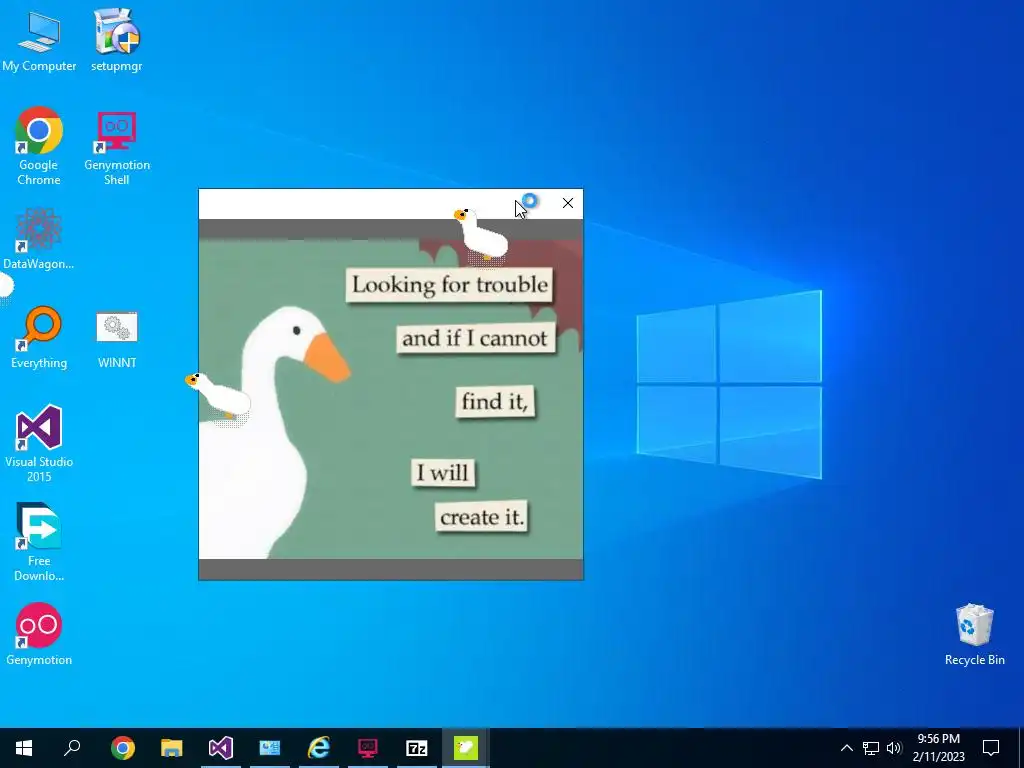This screenshot has width=1024, height=768.
Task: Open the Windows Start menu
Action: (x=24, y=748)
